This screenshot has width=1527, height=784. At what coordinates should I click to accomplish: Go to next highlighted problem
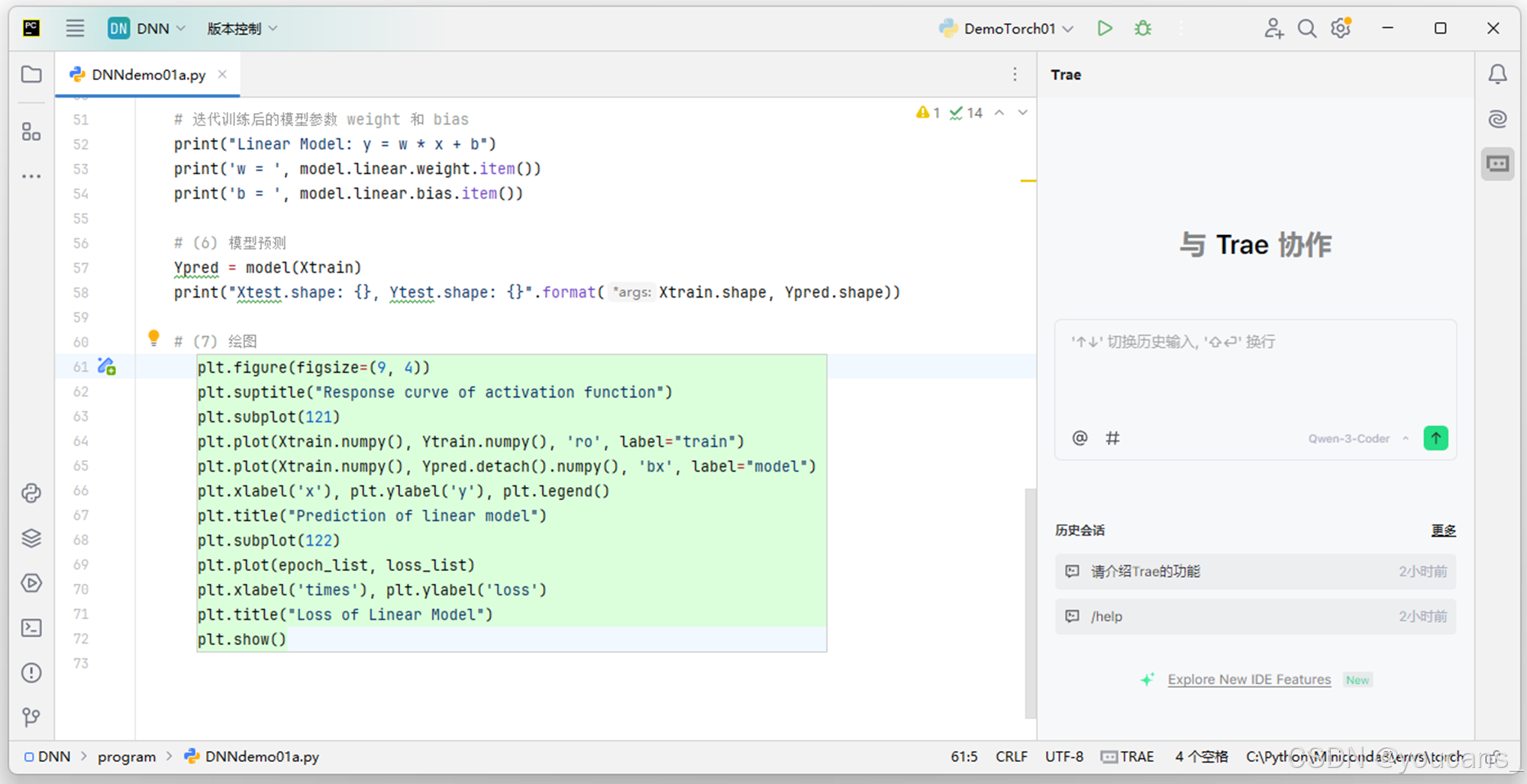[1023, 113]
